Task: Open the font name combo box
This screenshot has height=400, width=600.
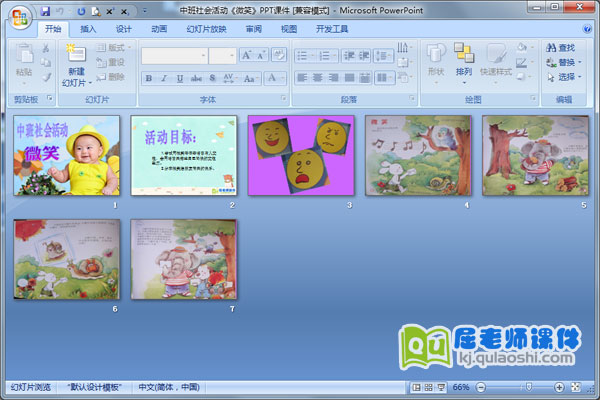Action: click(x=174, y=56)
